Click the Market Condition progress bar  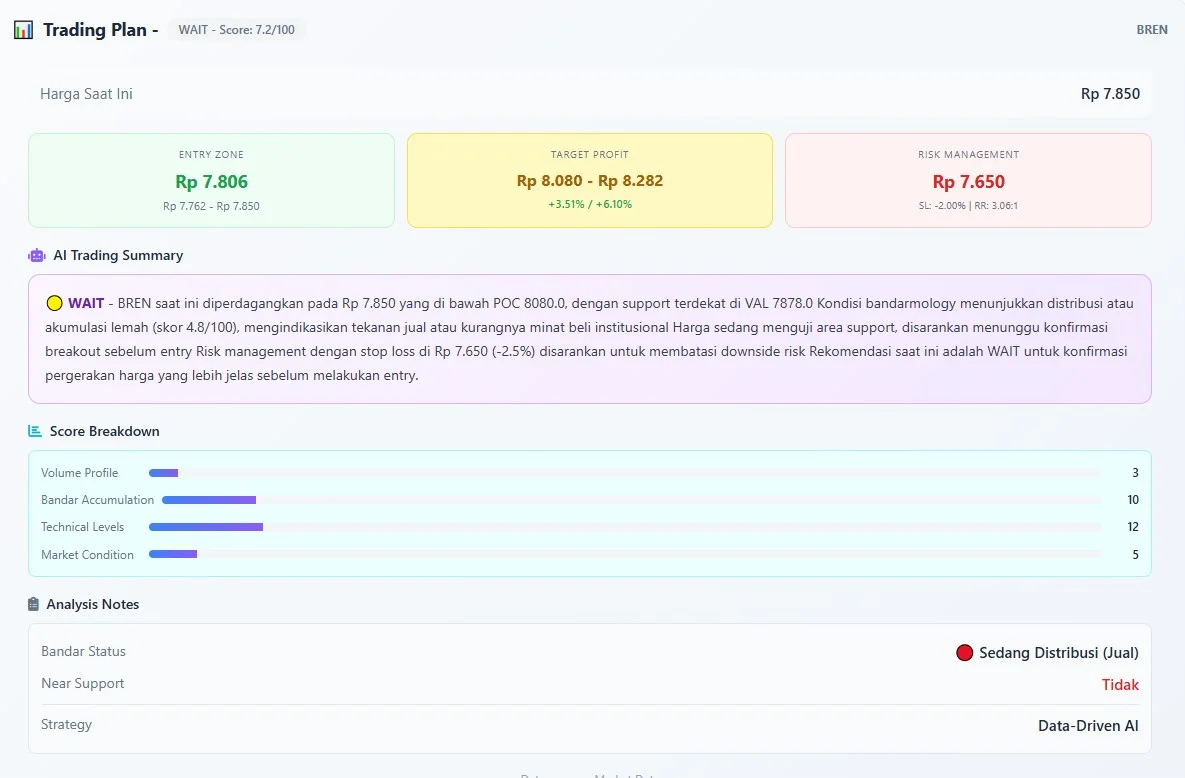[x=624, y=554]
